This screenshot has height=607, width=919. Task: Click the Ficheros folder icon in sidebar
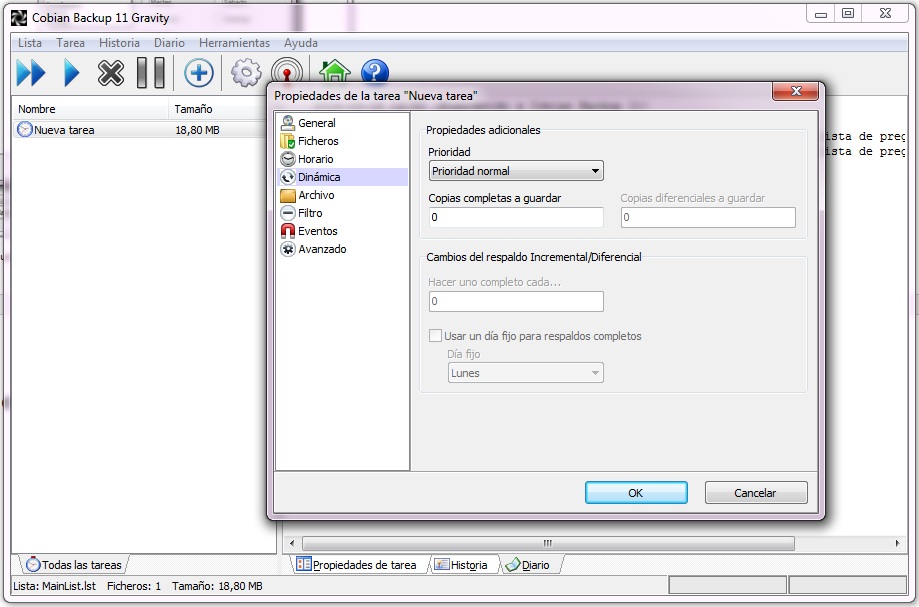click(288, 141)
